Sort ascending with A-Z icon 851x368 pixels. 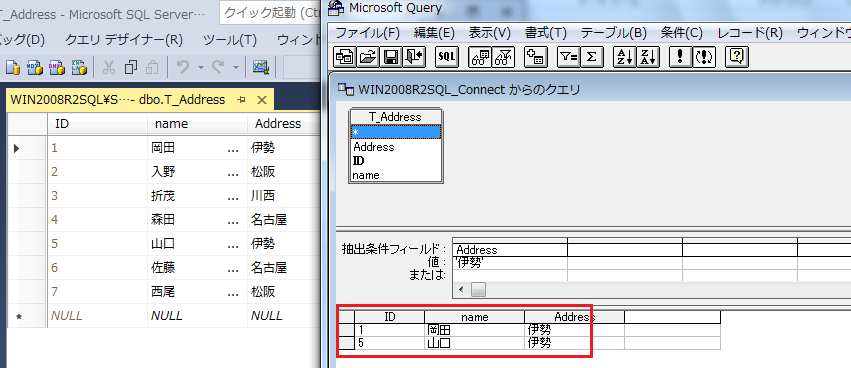coord(625,56)
